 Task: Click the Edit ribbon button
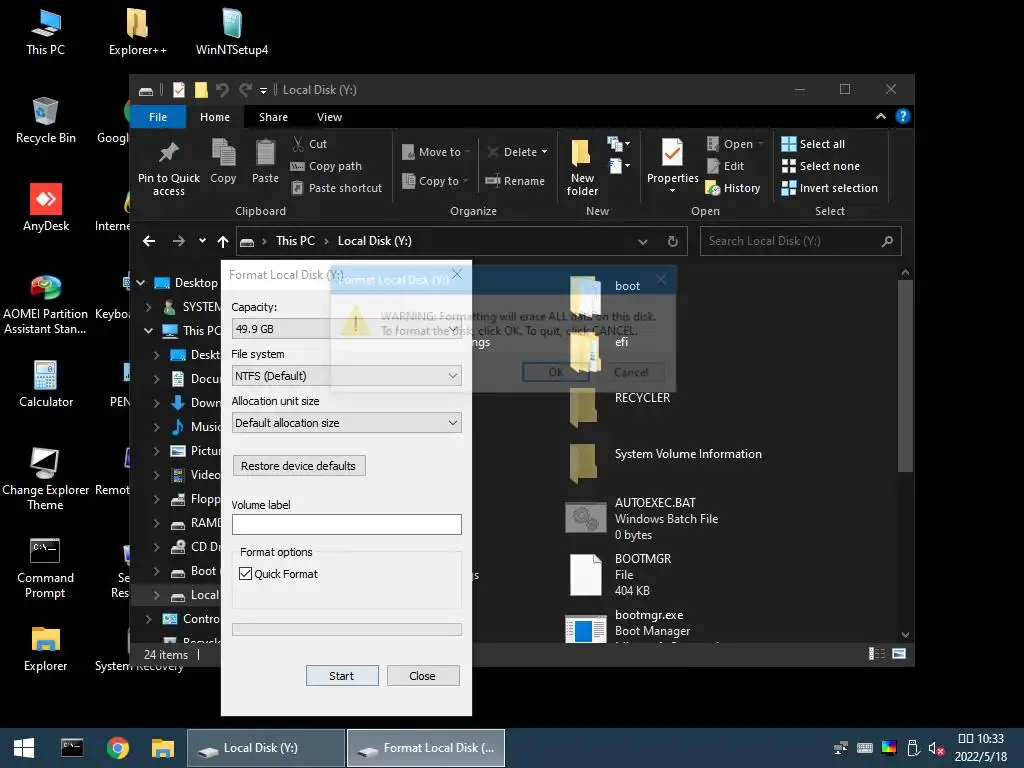[x=725, y=166]
